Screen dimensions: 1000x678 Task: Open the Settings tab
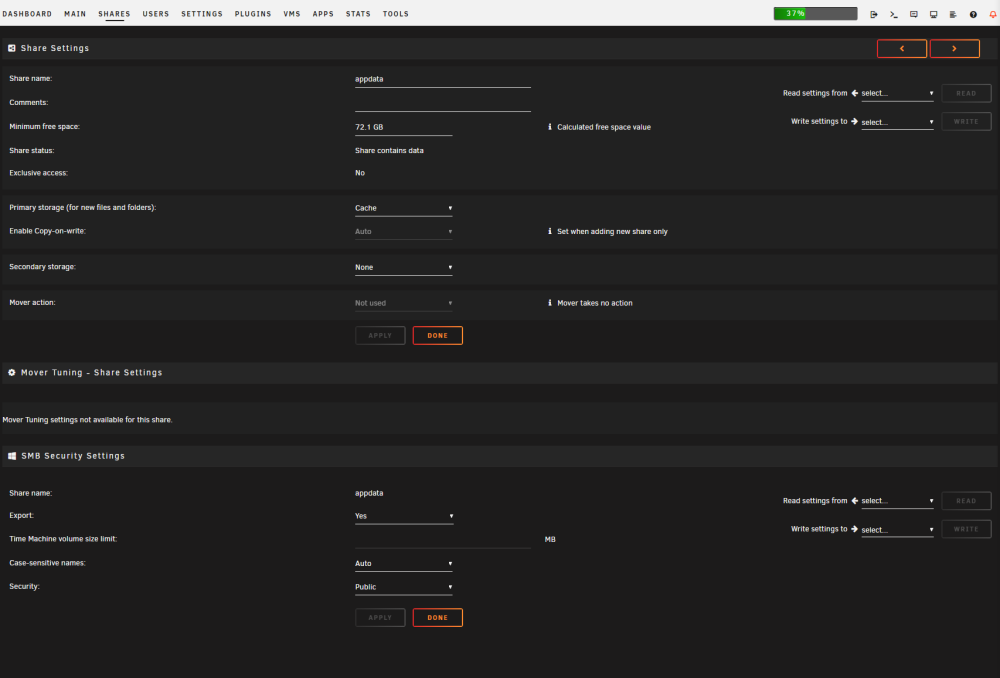pos(202,14)
